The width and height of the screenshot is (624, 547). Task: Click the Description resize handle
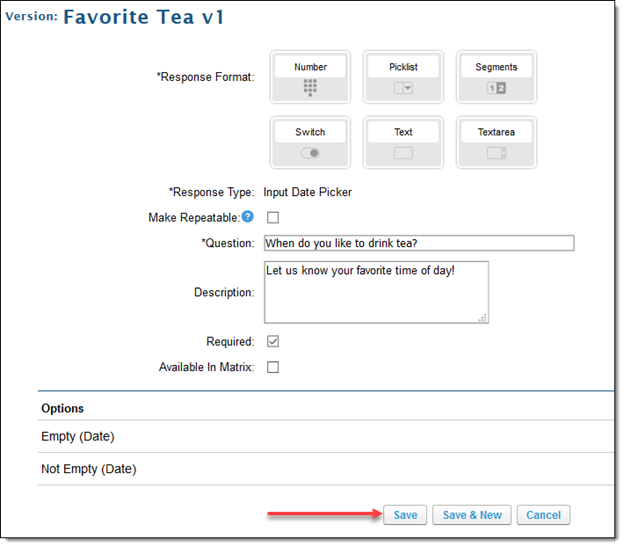pyautogui.click(x=483, y=318)
